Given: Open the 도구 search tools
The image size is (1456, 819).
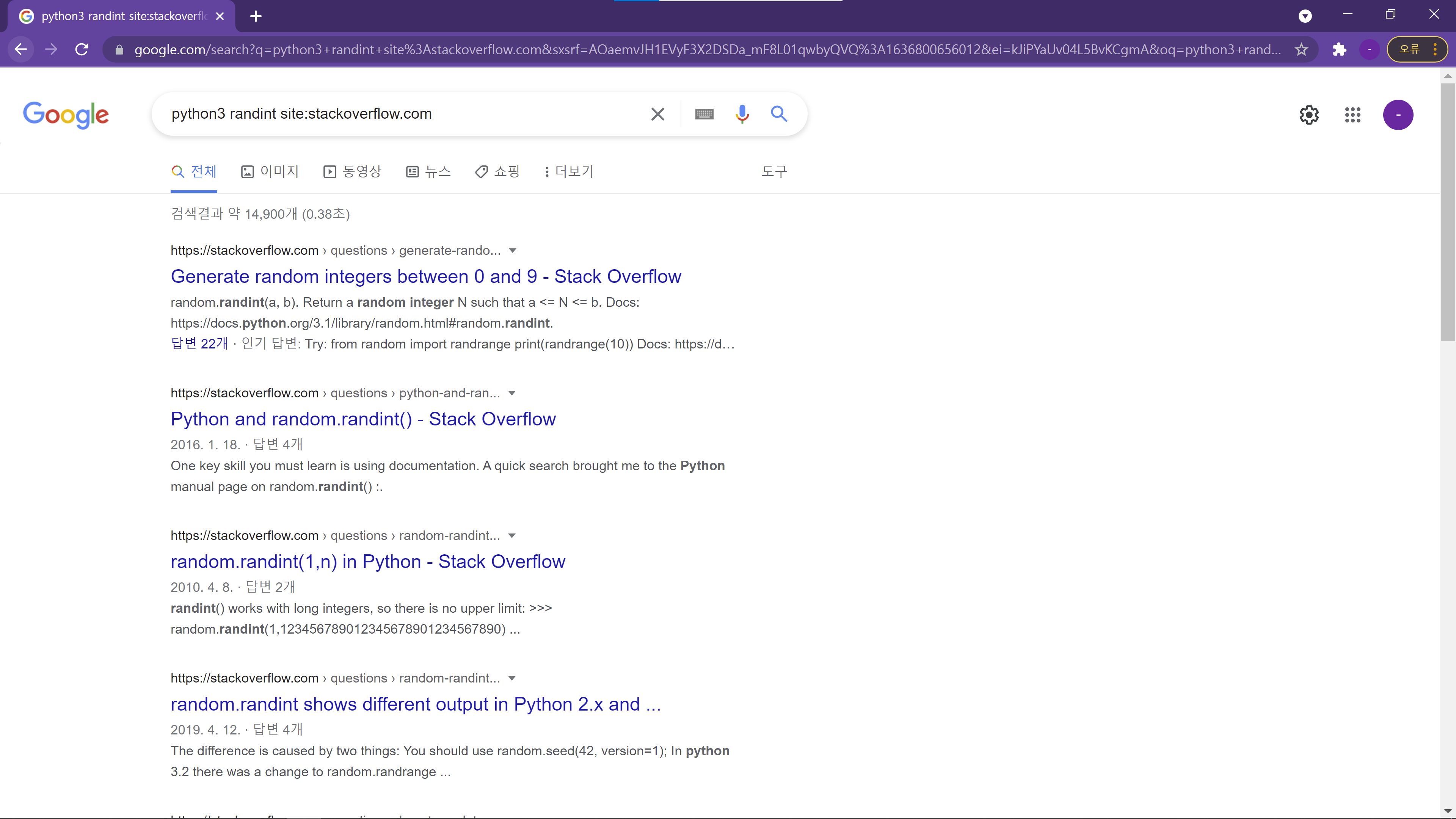Looking at the screenshot, I should (774, 171).
